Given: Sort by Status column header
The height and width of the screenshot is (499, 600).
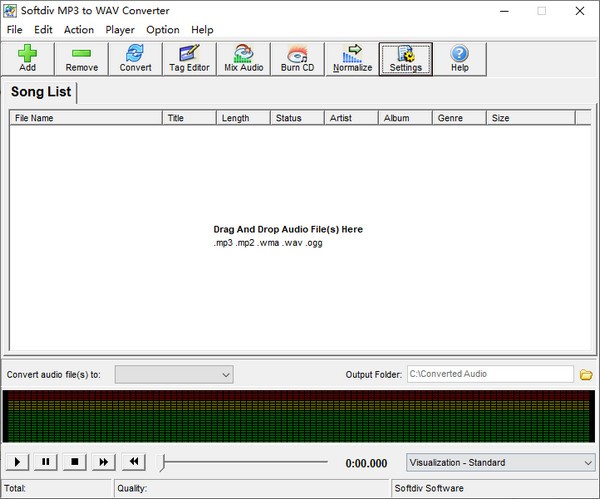Looking at the screenshot, I should coord(297,118).
